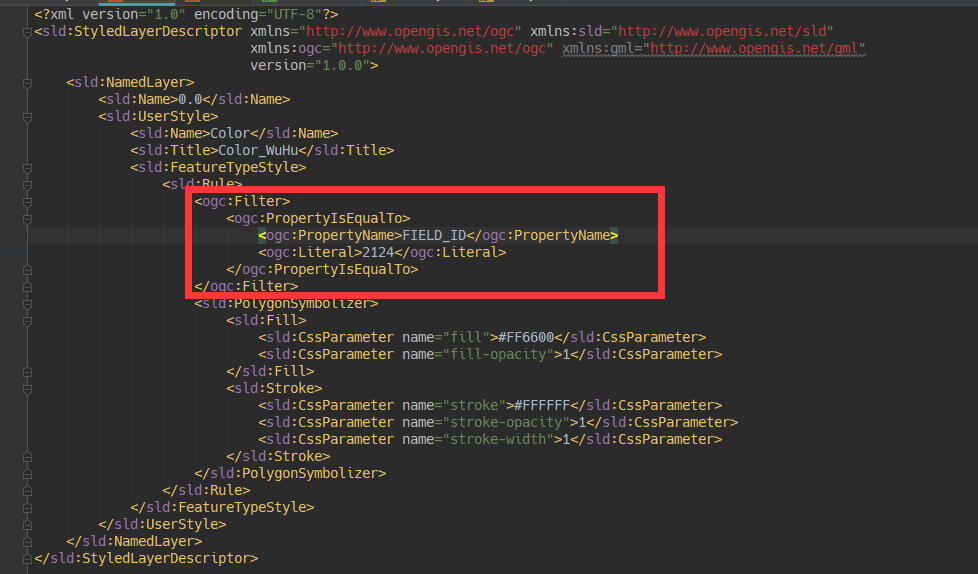Click the "fill" attribute name
The width and height of the screenshot is (978, 574).
[467, 337]
